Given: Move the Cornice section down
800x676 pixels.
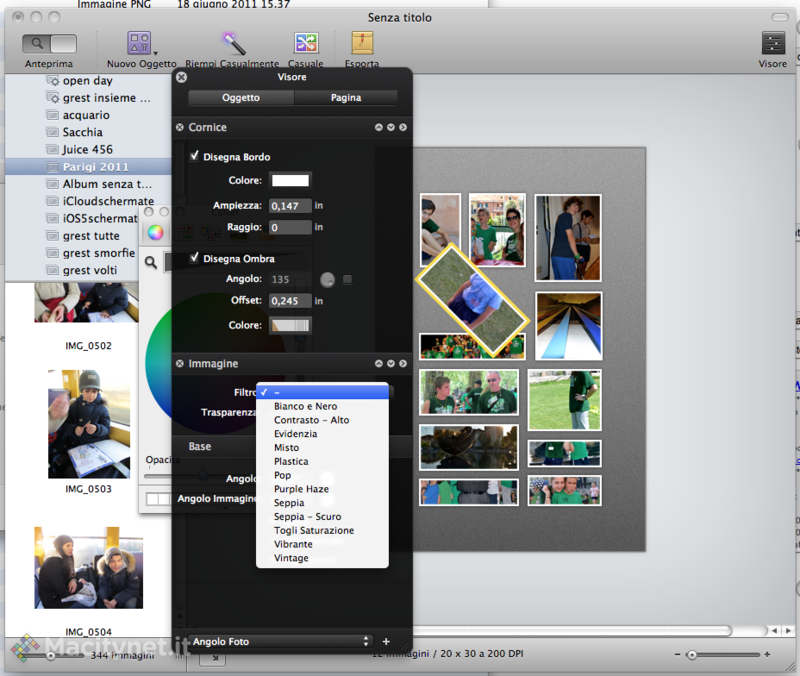Looking at the screenshot, I should 391,127.
